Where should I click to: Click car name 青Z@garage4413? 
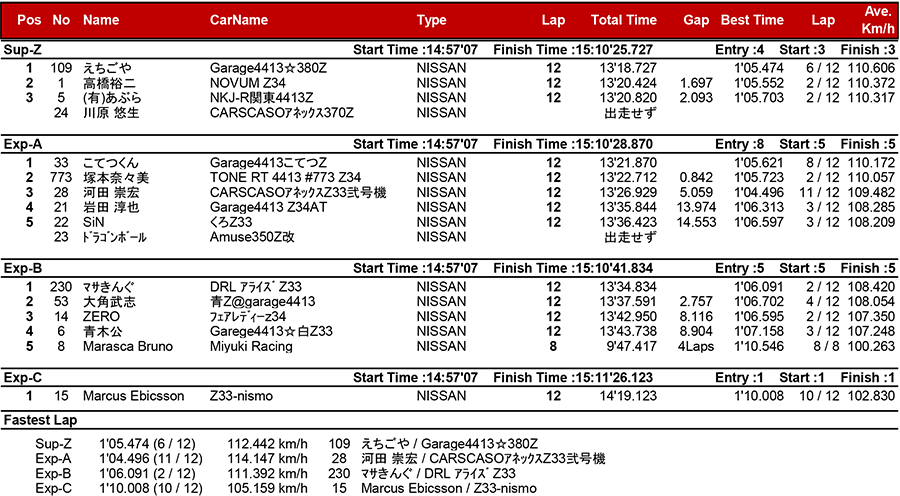tap(262, 302)
